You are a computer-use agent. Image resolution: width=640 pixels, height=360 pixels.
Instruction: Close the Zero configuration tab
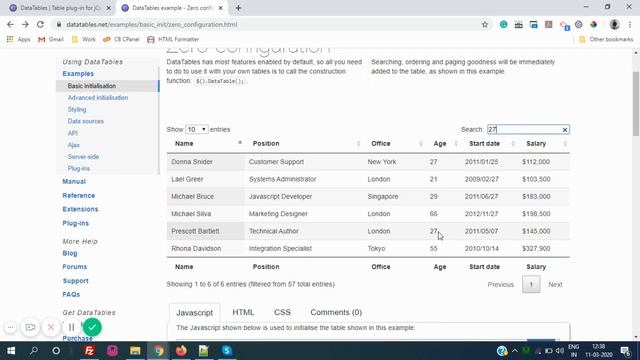pyautogui.click(x=221, y=8)
